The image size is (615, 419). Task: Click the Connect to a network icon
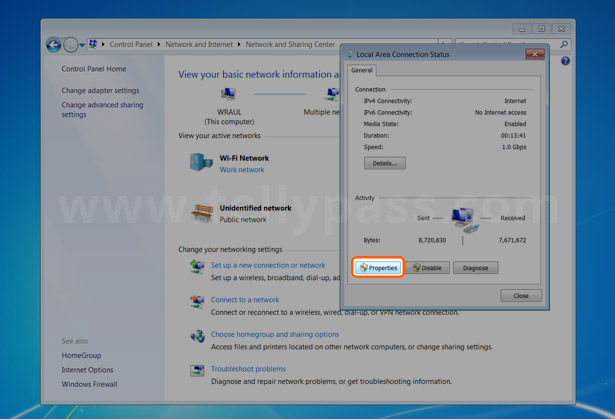click(x=197, y=302)
